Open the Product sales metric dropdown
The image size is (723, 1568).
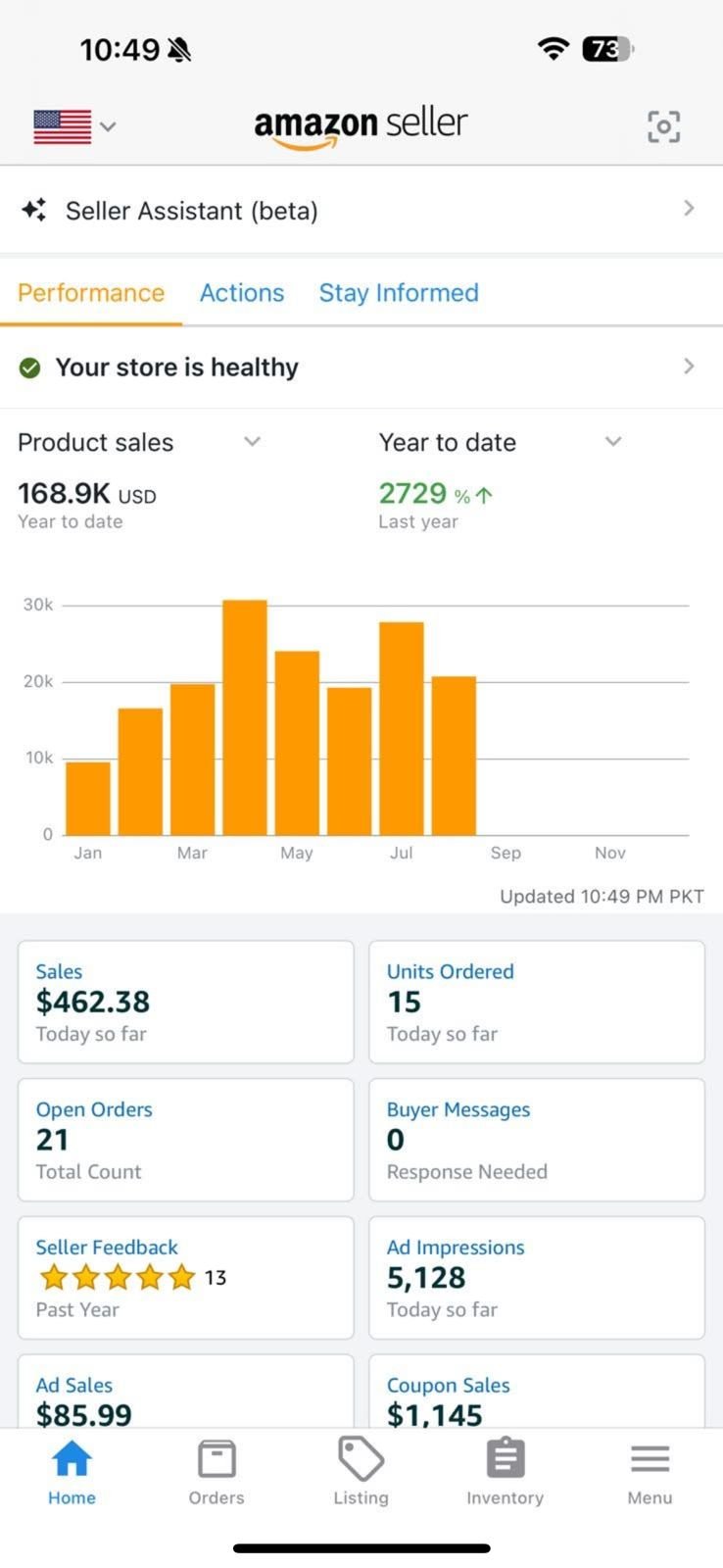point(252,442)
